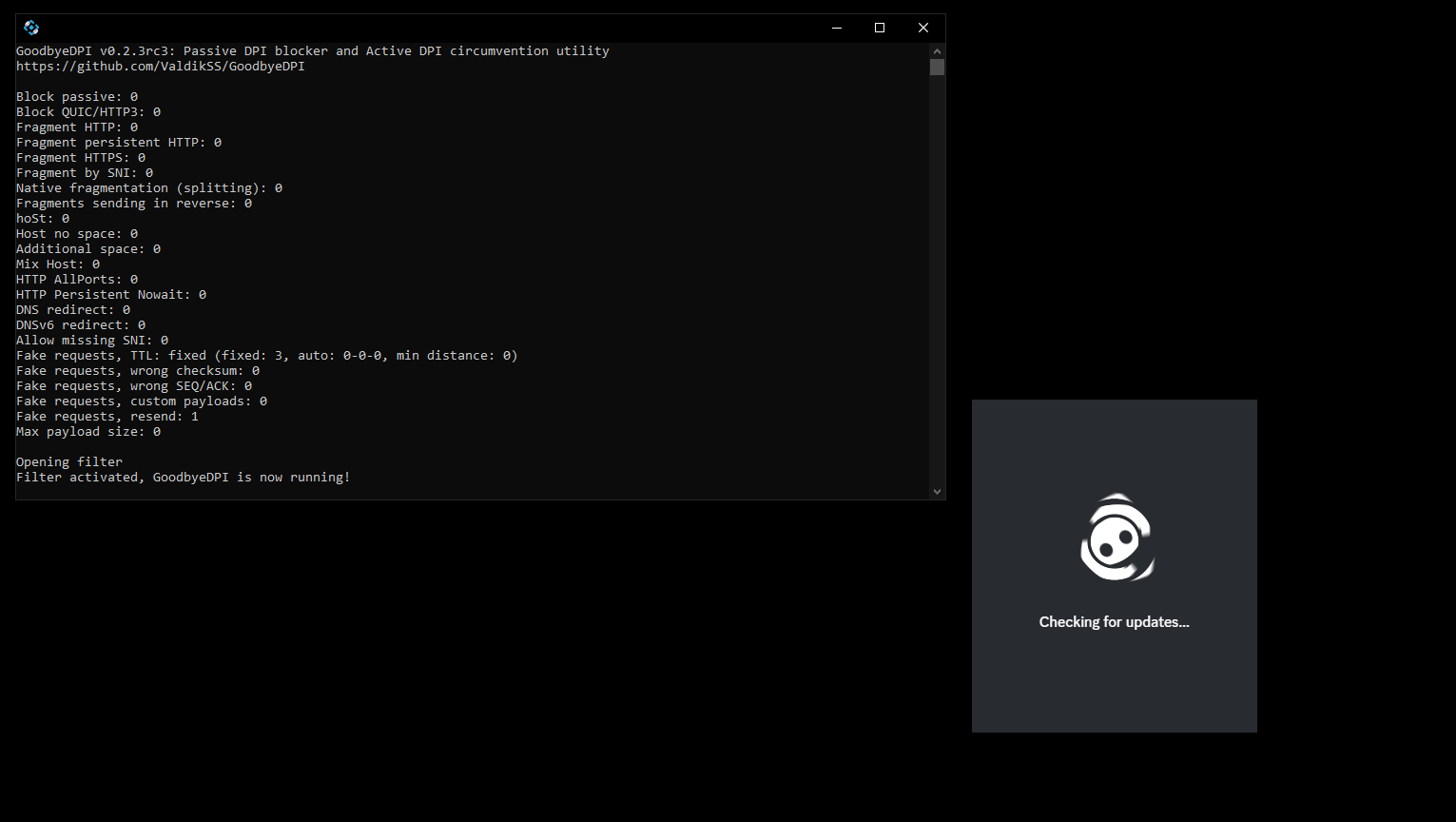Click the "DNS redirect: 0" line

coord(73,310)
